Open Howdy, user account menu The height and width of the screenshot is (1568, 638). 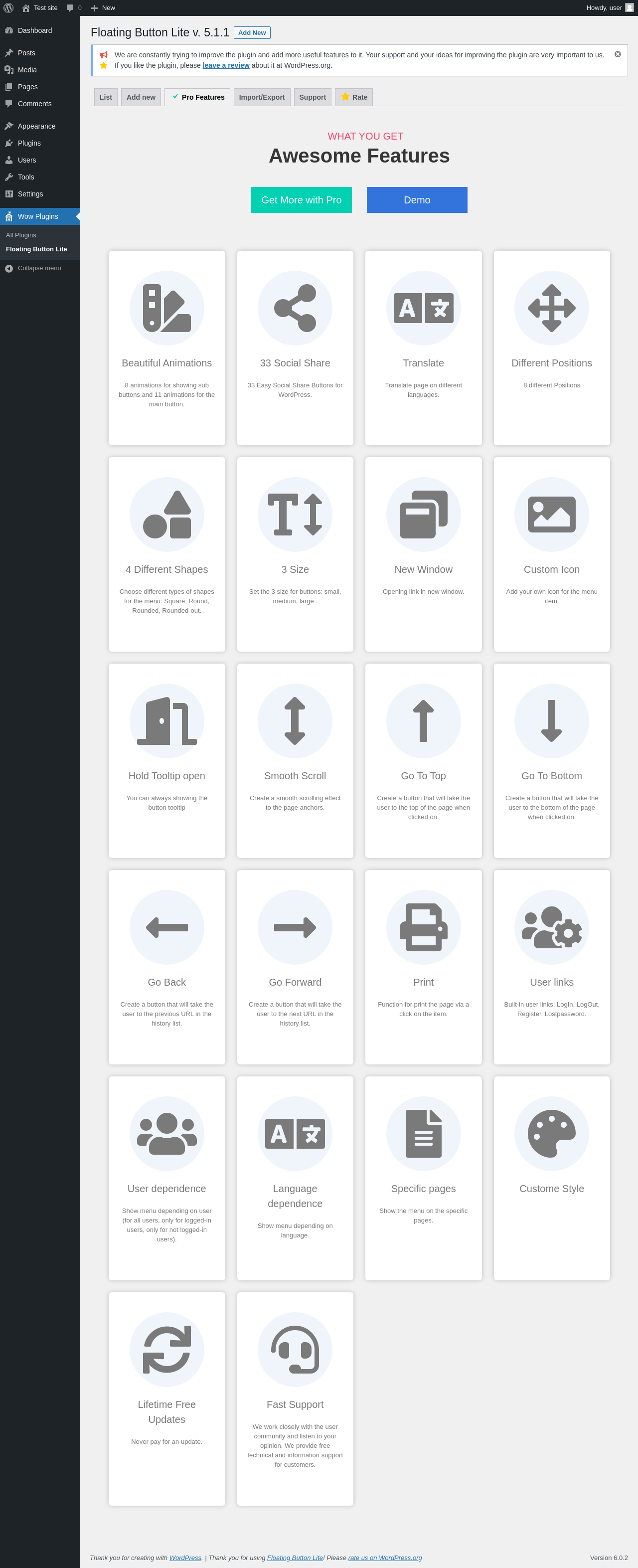610,8
